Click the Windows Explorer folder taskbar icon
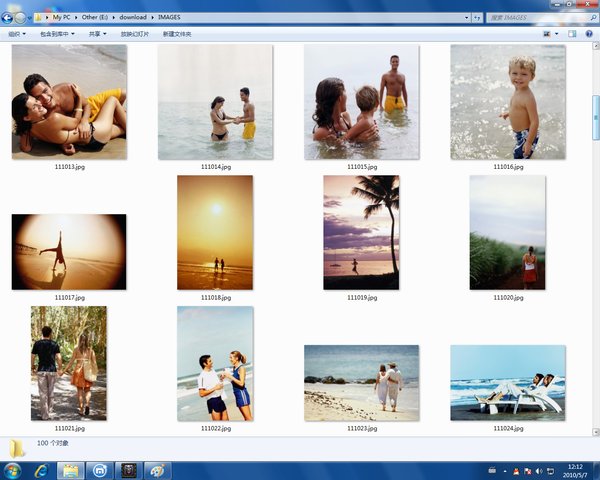 click(71, 469)
